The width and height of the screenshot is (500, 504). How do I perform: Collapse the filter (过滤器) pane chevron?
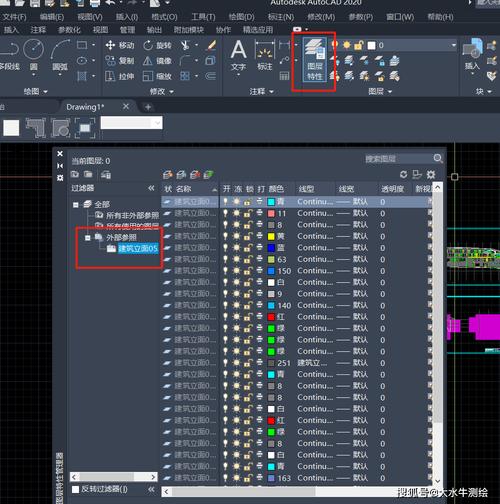point(151,188)
